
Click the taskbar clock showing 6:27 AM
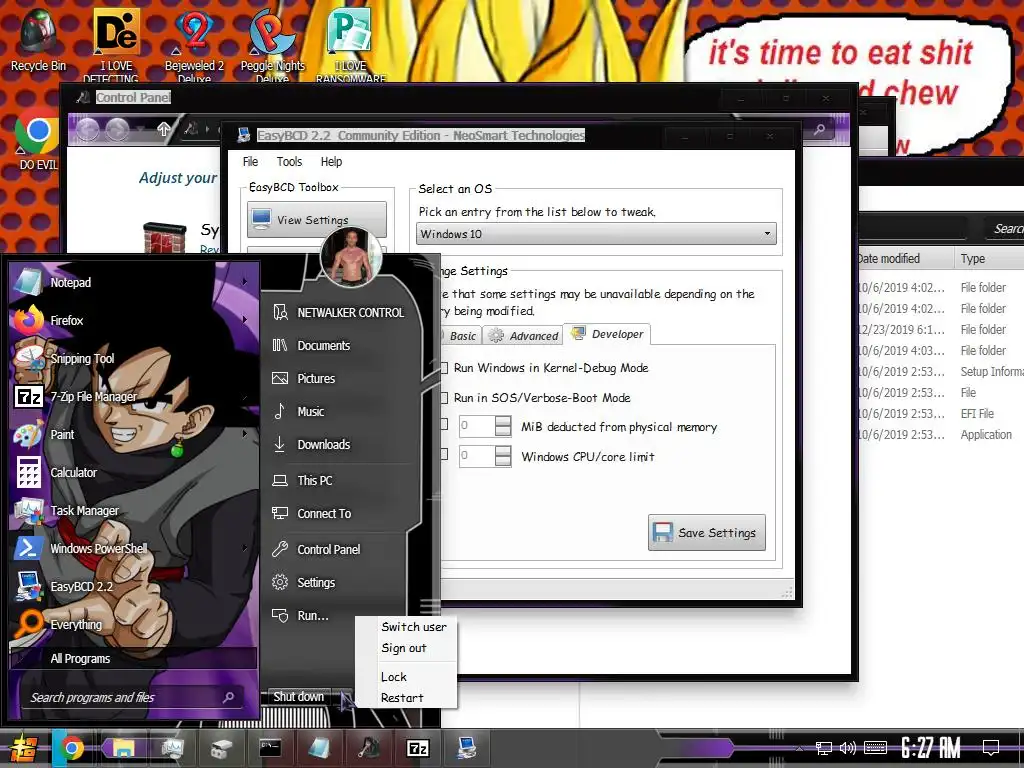click(x=930, y=748)
